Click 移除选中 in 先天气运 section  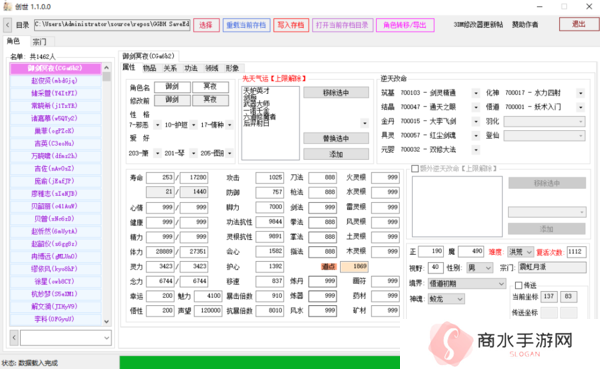(336, 93)
